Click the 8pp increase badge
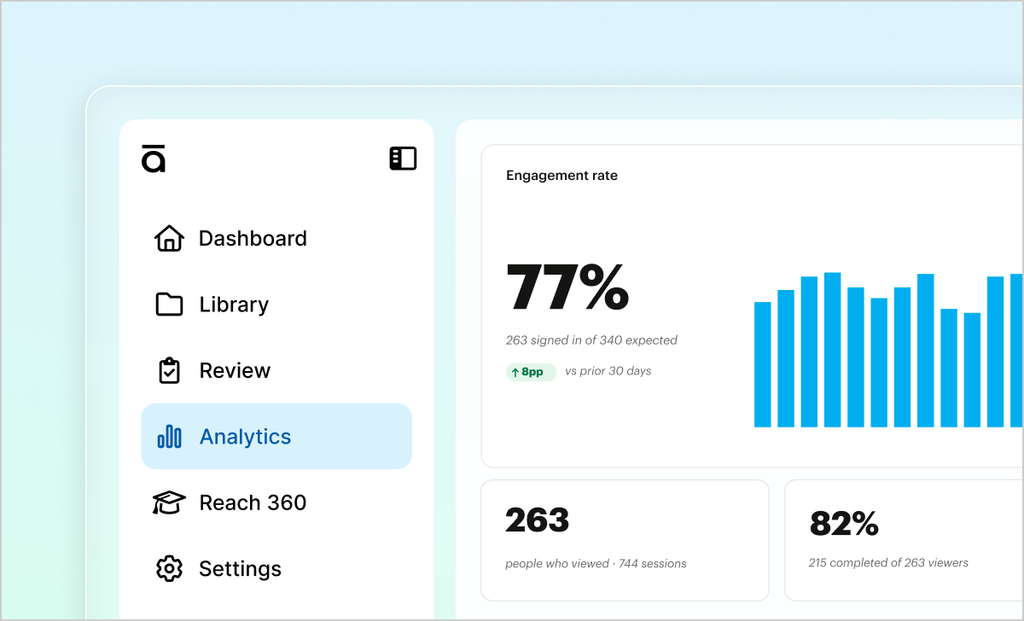The height and width of the screenshot is (621, 1024). [531, 372]
